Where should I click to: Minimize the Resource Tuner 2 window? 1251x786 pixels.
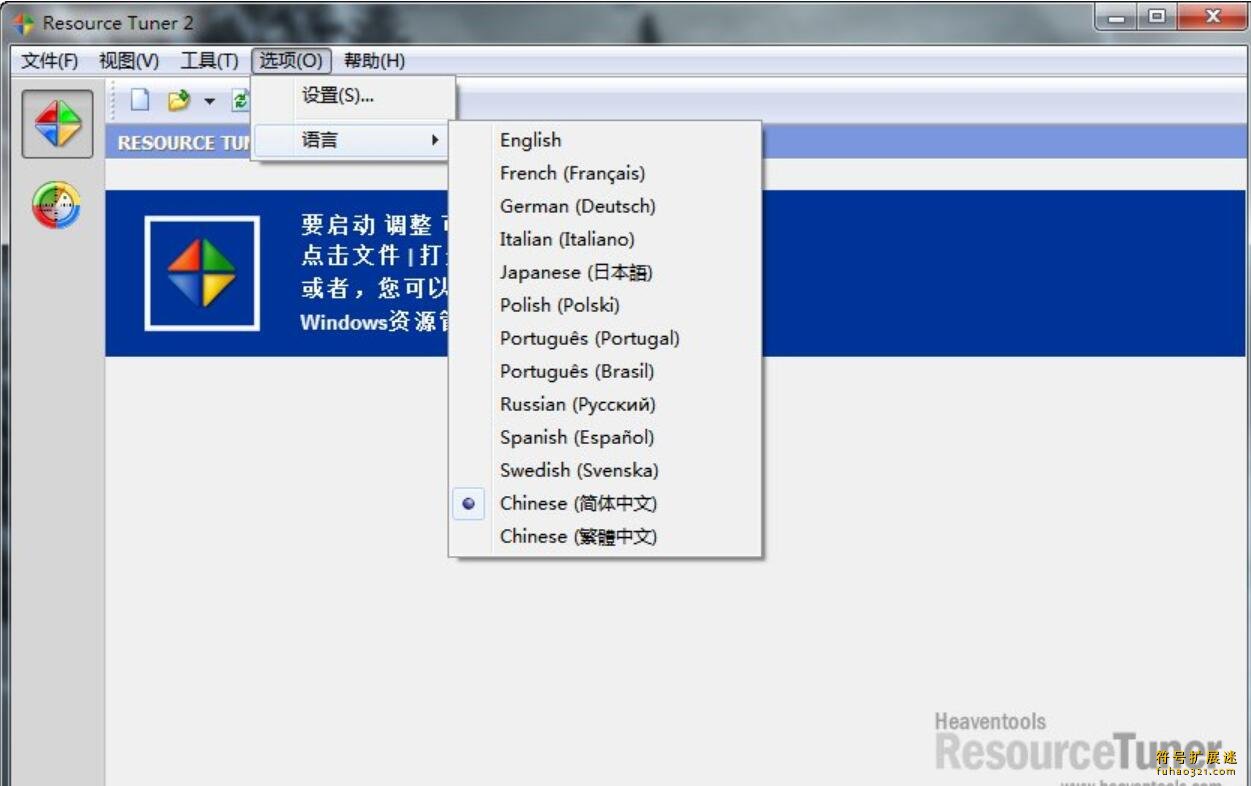coord(1116,17)
